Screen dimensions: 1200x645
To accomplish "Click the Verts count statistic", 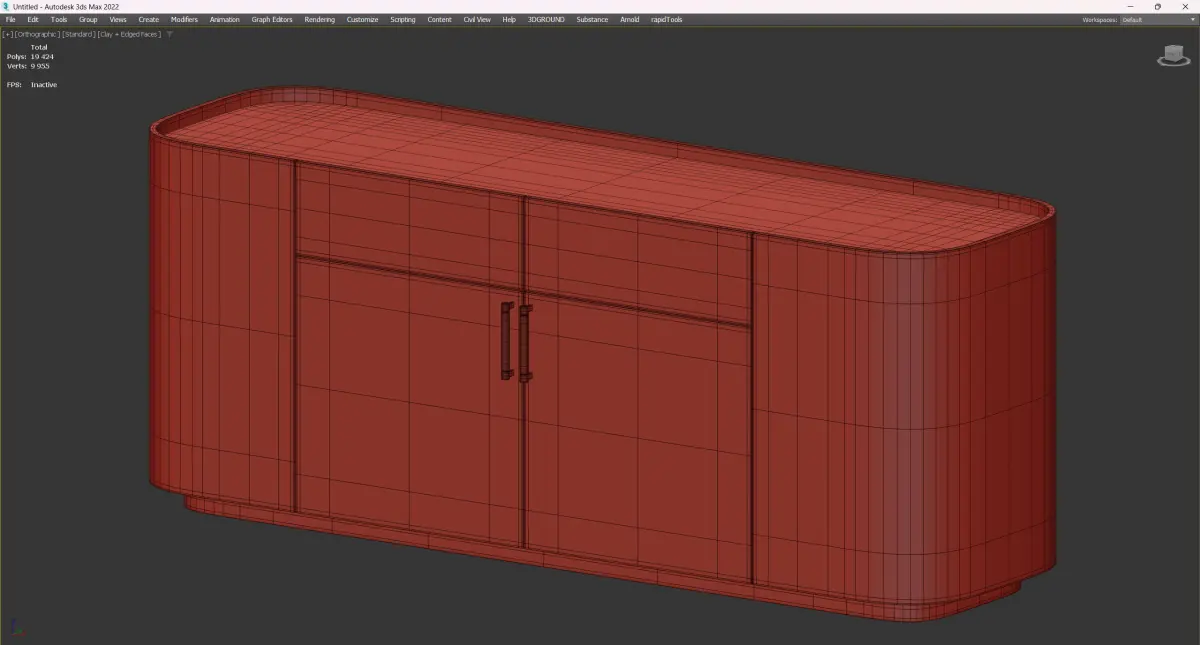I will tap(28, 66).
